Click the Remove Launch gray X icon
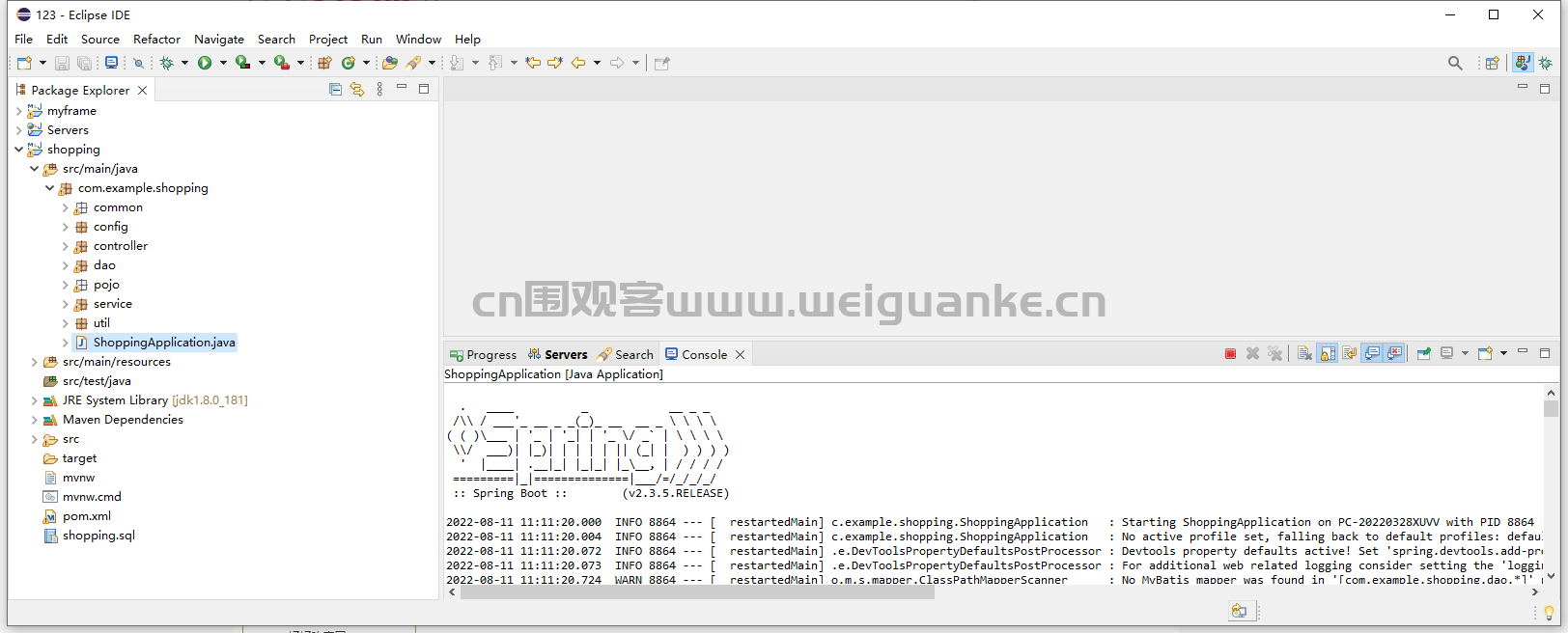Screen dimensions: 1568x633 [1252, 354]
